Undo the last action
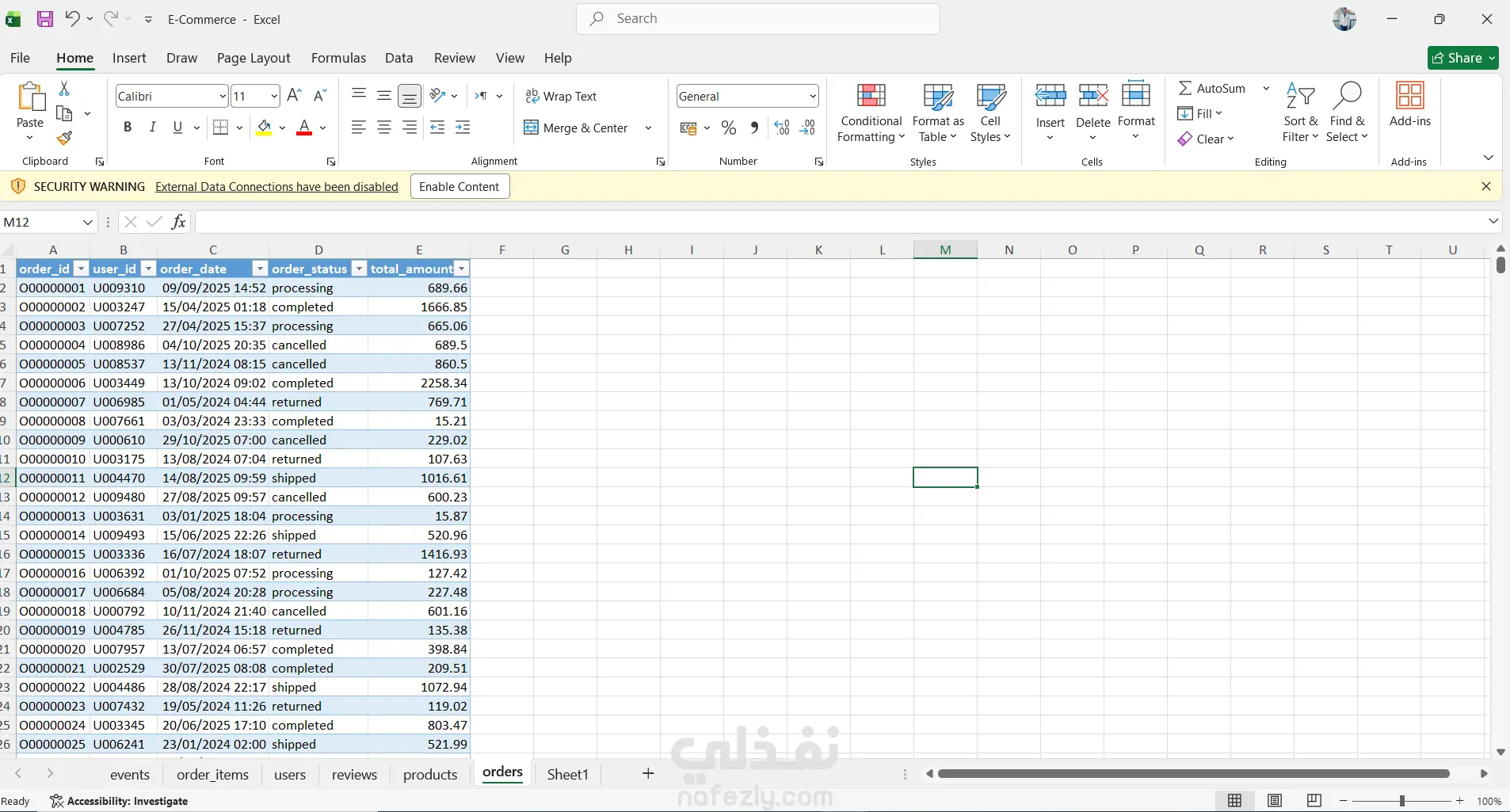This screenshot has width=1510, height=812. point(72,18)
